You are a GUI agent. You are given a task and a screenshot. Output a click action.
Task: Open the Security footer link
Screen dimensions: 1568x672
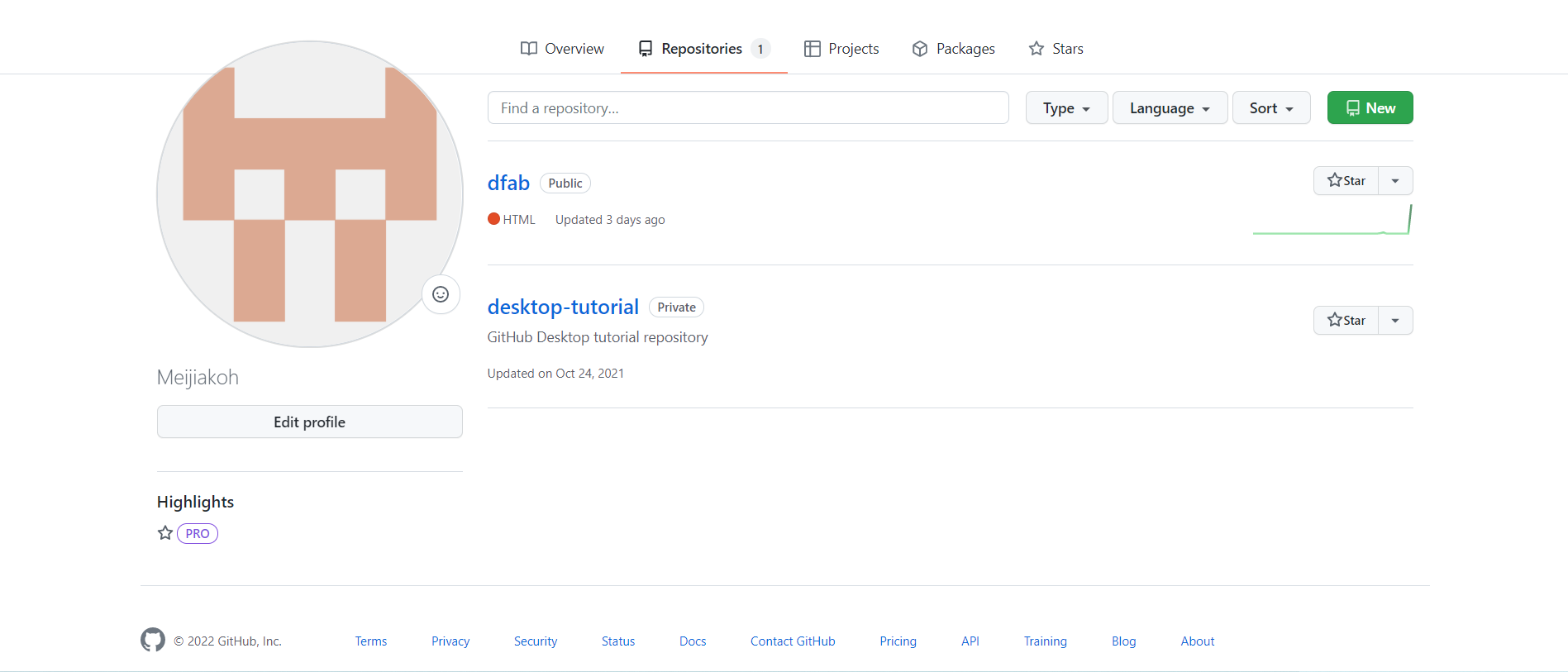point(536,641)
